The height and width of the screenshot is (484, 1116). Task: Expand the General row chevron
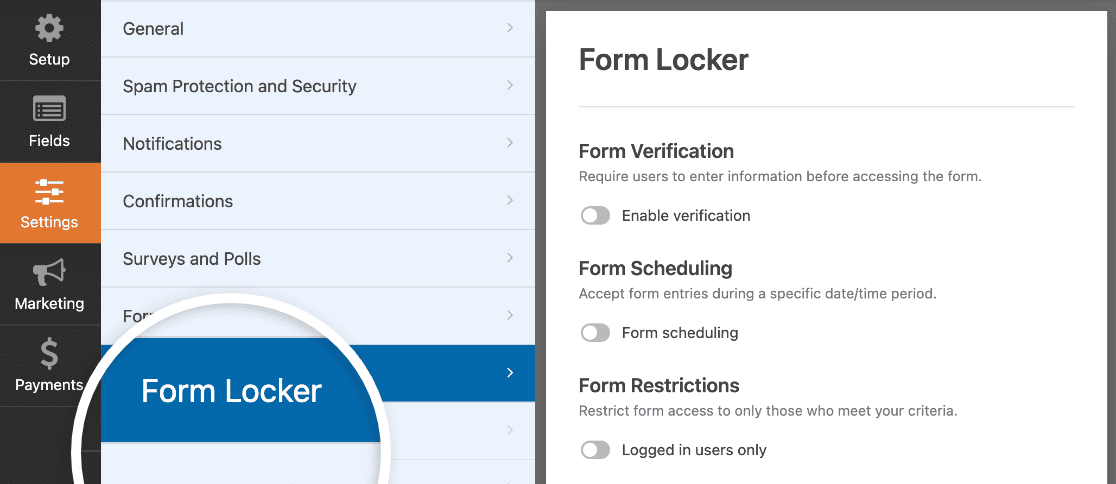pos(510,28)
